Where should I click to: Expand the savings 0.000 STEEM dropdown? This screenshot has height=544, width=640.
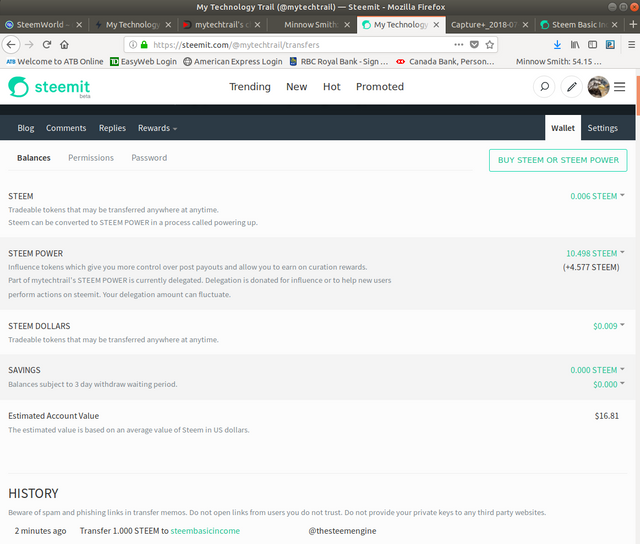click(x=597, y=370)
